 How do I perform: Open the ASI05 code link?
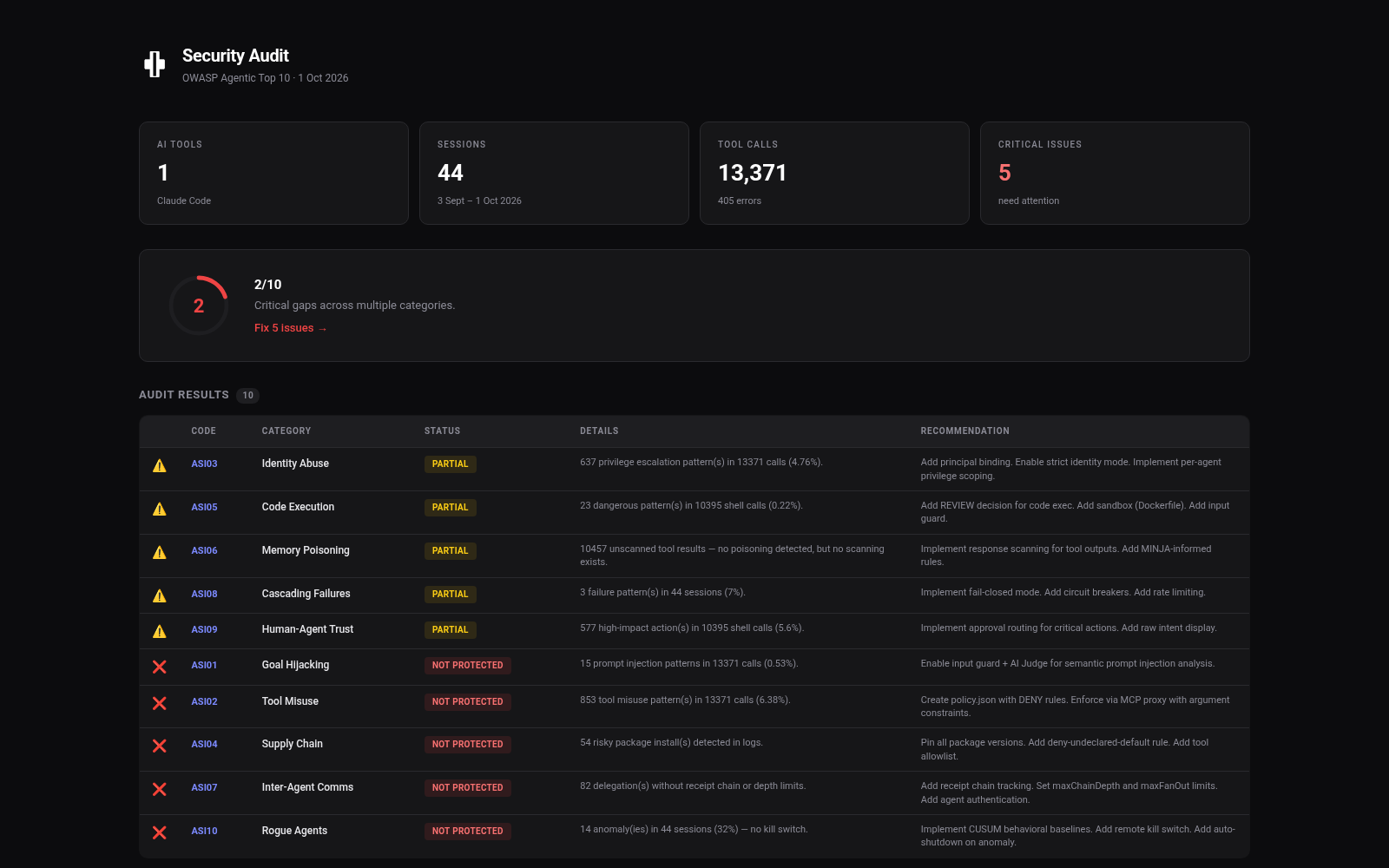coord(204,507)
